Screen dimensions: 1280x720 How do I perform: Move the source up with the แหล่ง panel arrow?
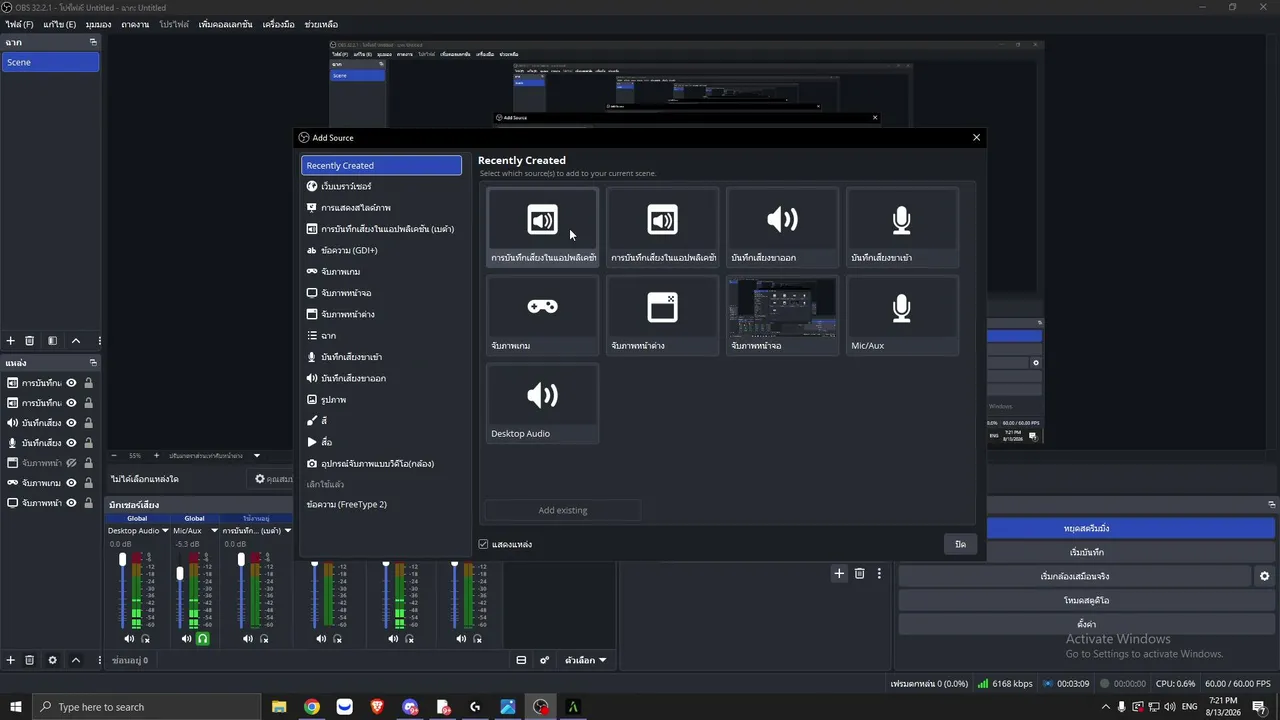pos(75,660)
